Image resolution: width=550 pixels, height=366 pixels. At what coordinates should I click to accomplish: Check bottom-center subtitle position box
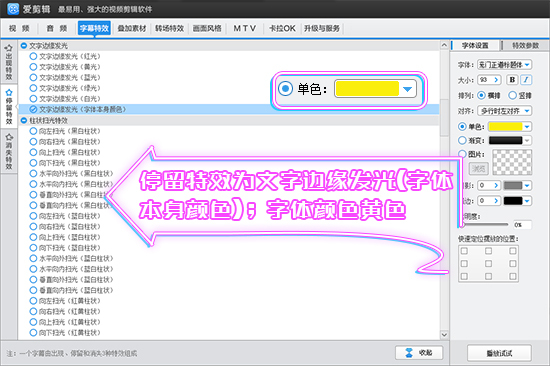pyautogui.click(x=488, y=276)
